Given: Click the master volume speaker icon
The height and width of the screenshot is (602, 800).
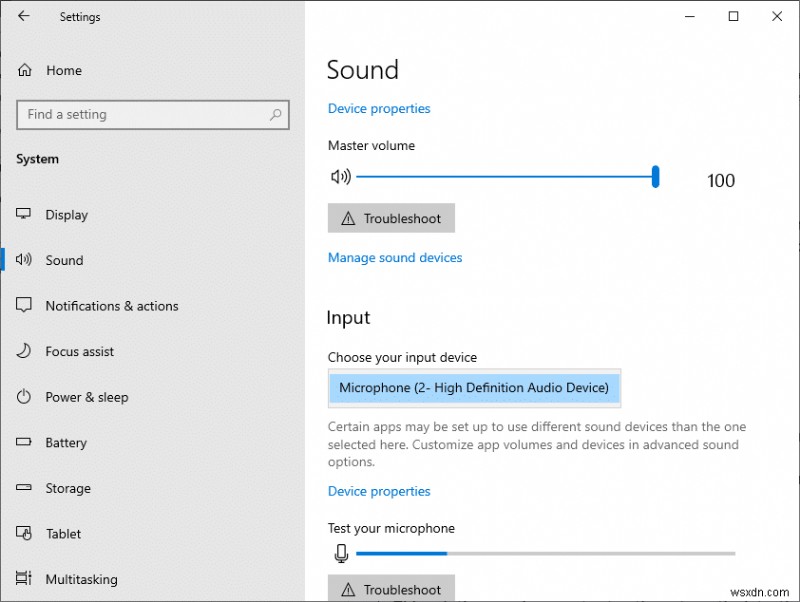Looking at the screenshot, I should (340, 177).
